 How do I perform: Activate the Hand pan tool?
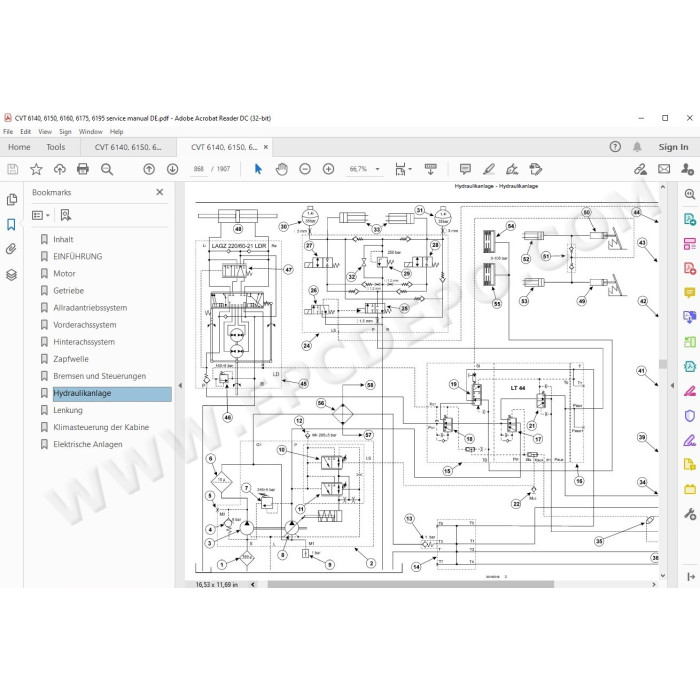tap(282, 169)
